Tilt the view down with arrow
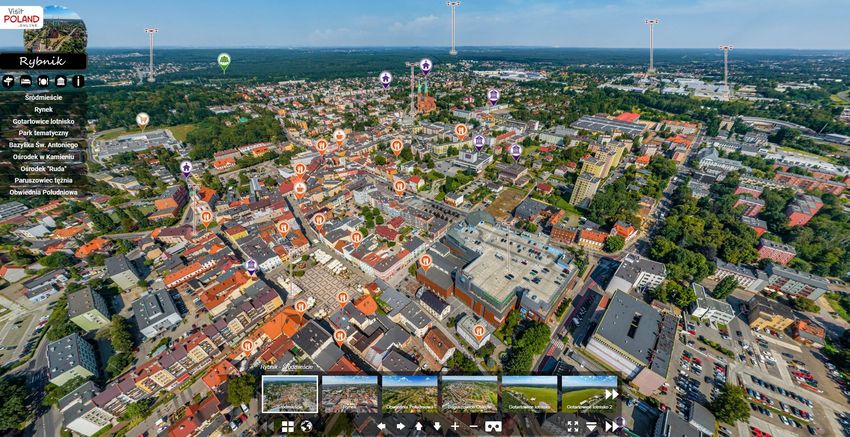Screen dimensions: 850x437 click(x=437, y=427)
